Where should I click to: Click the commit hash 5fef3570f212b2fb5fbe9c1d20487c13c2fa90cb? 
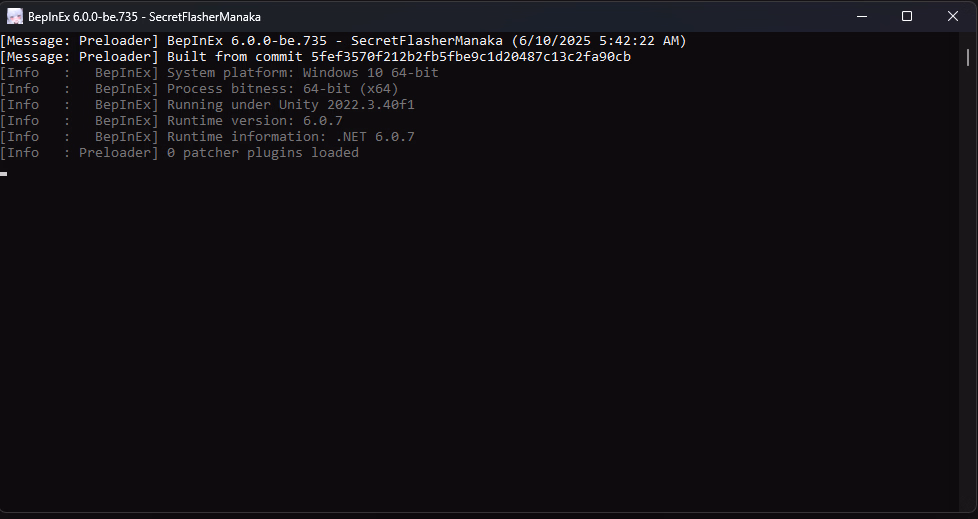point(471,57)
